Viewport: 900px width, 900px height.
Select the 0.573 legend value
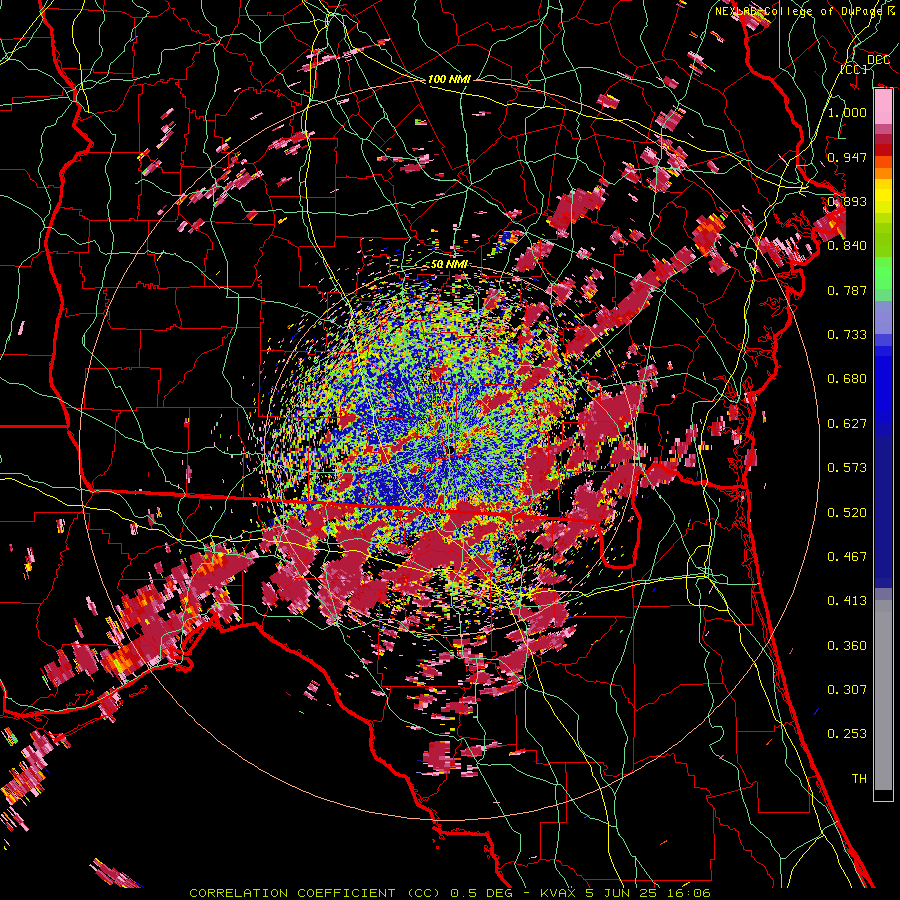pos(847,467)
